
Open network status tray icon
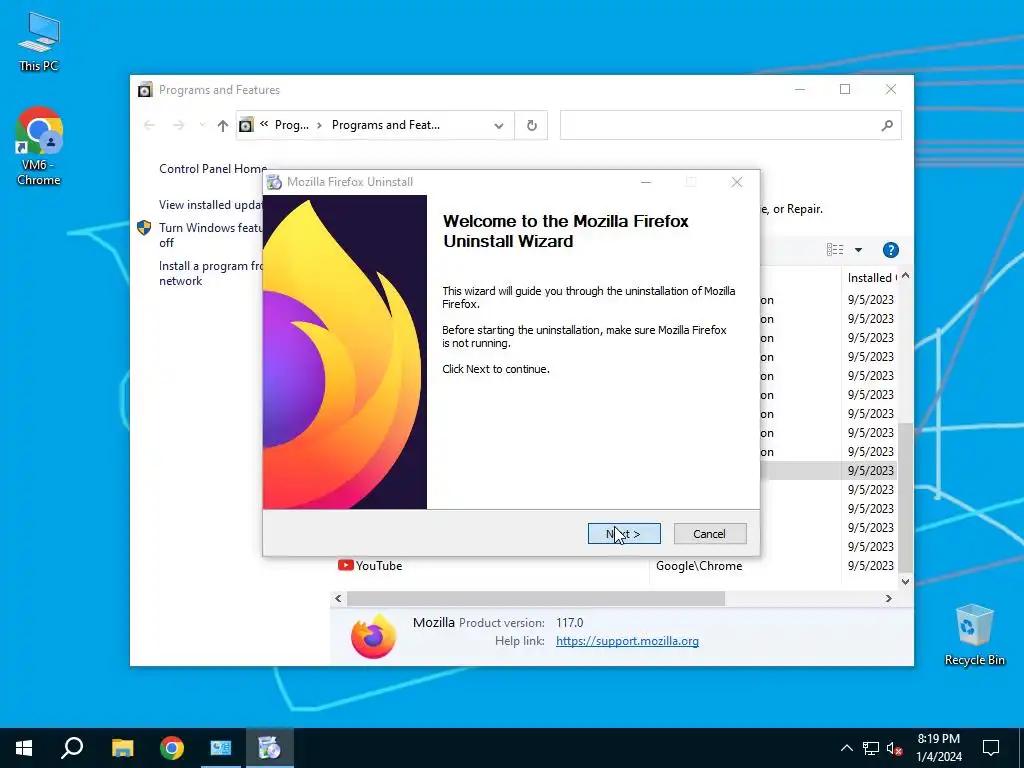871,748
